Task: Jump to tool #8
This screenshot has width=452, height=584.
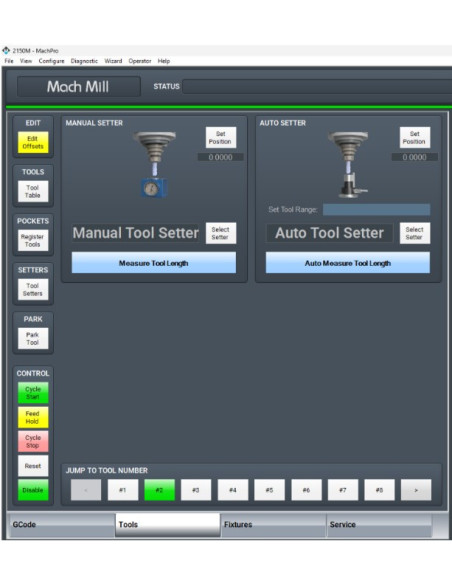Action: click(379, 490)
